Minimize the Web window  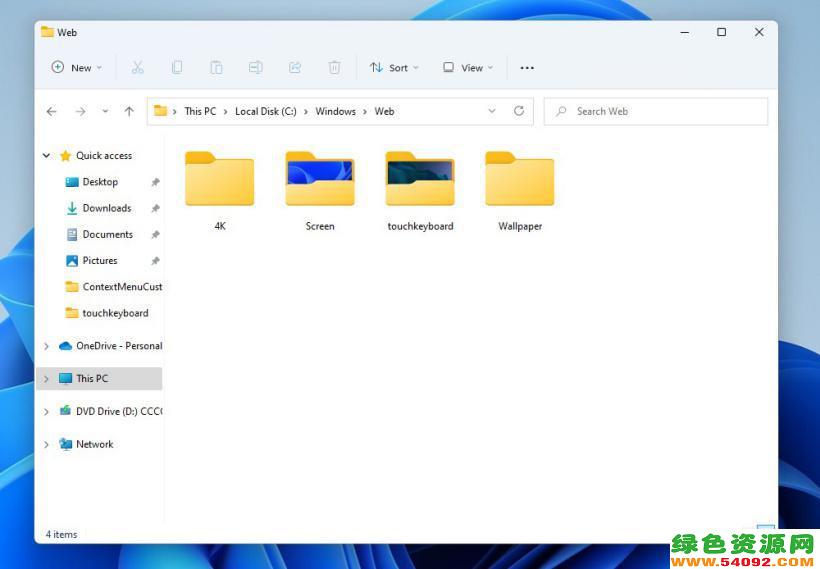685,32
